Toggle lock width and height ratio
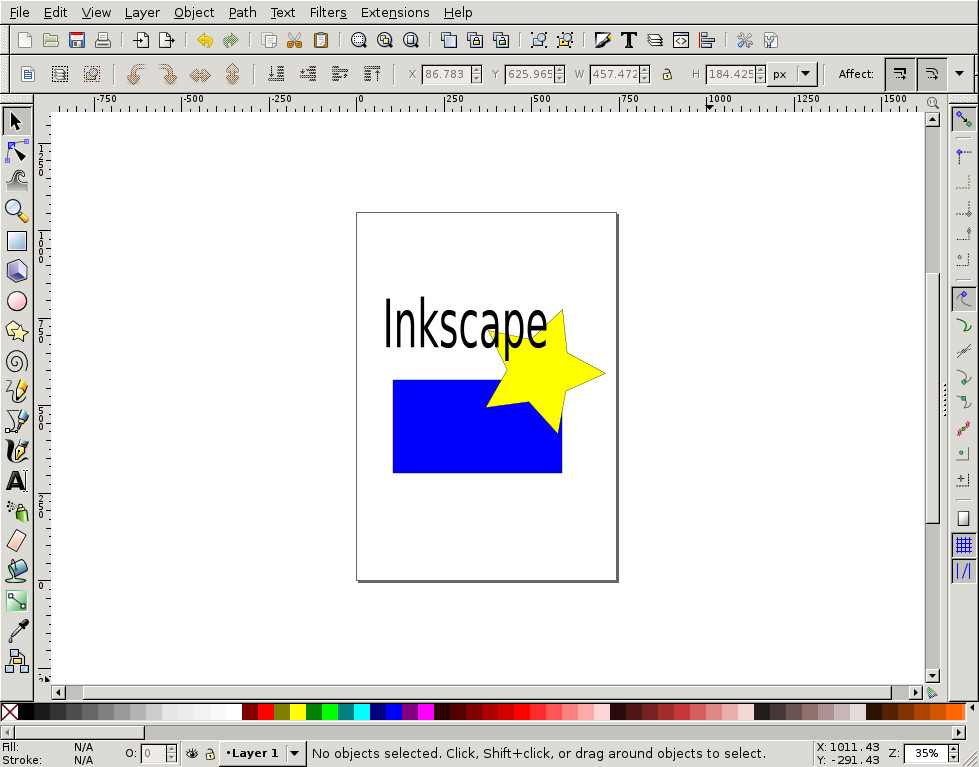 [x=667, y=74]
